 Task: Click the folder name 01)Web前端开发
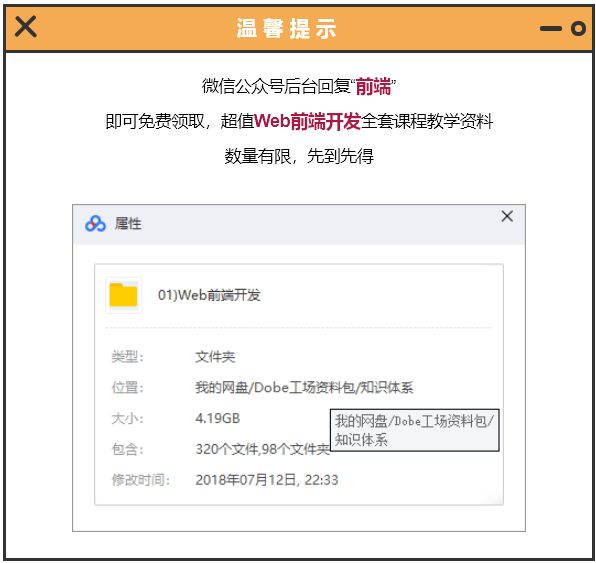[209, 295]
